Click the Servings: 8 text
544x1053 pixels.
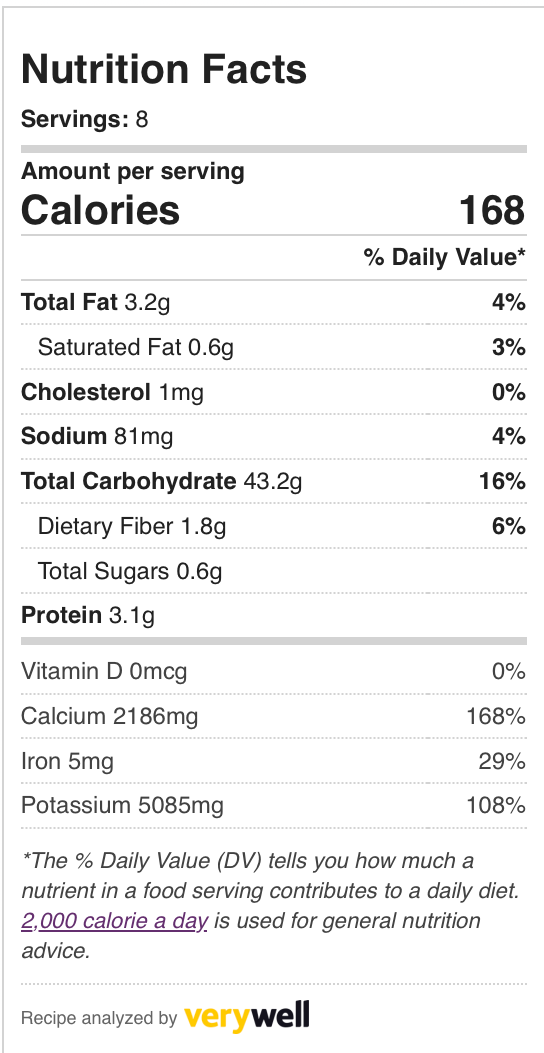pyautogui.click(x=85, y=120)
